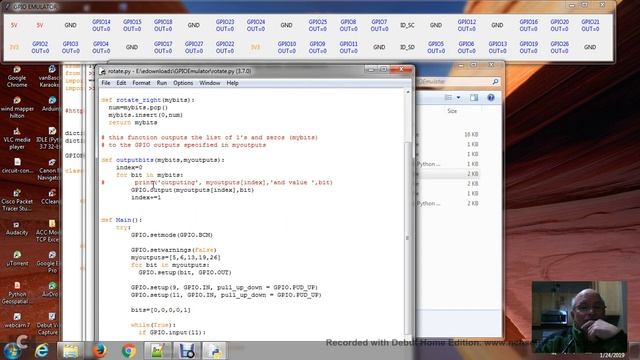The image size is (640, 360).
Task: Open the Window menu in IDLE editor
Action: pos(209,83)
